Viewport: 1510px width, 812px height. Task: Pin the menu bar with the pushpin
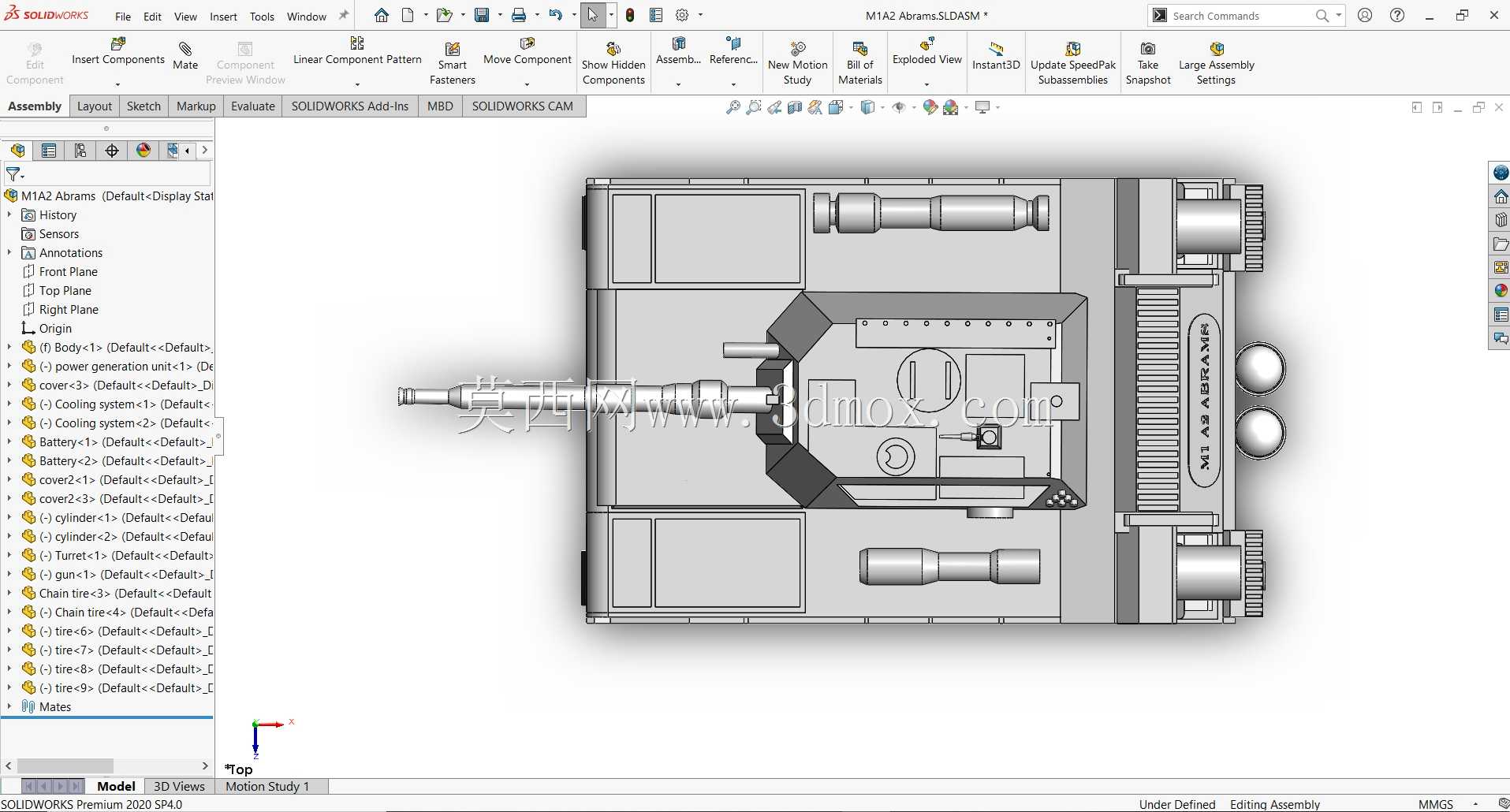click(x=344, y=15)
